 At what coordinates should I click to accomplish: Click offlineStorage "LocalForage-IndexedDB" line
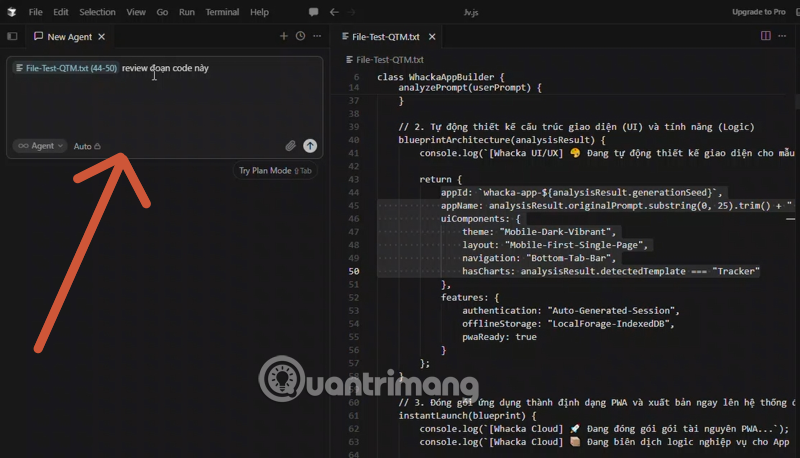568,324
